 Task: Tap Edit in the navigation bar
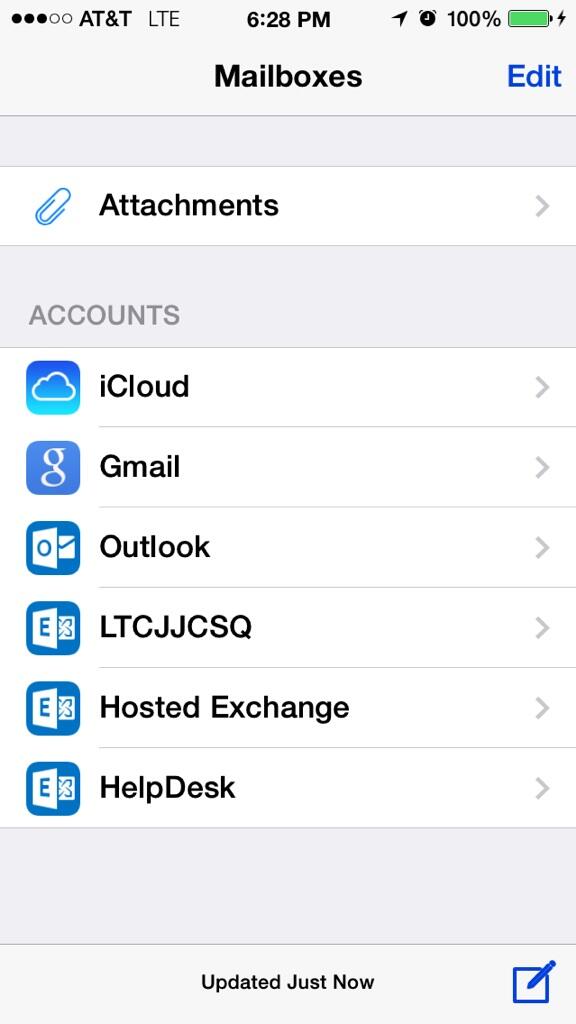point(534,76)
